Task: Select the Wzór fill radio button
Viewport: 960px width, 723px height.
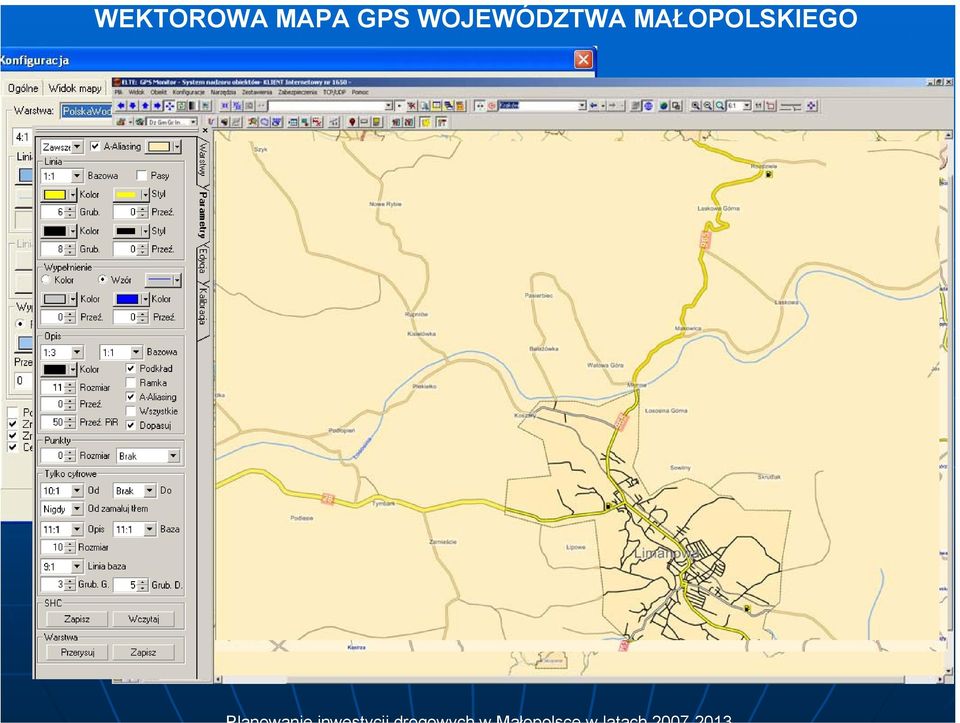Action: [x=102, y=279]
